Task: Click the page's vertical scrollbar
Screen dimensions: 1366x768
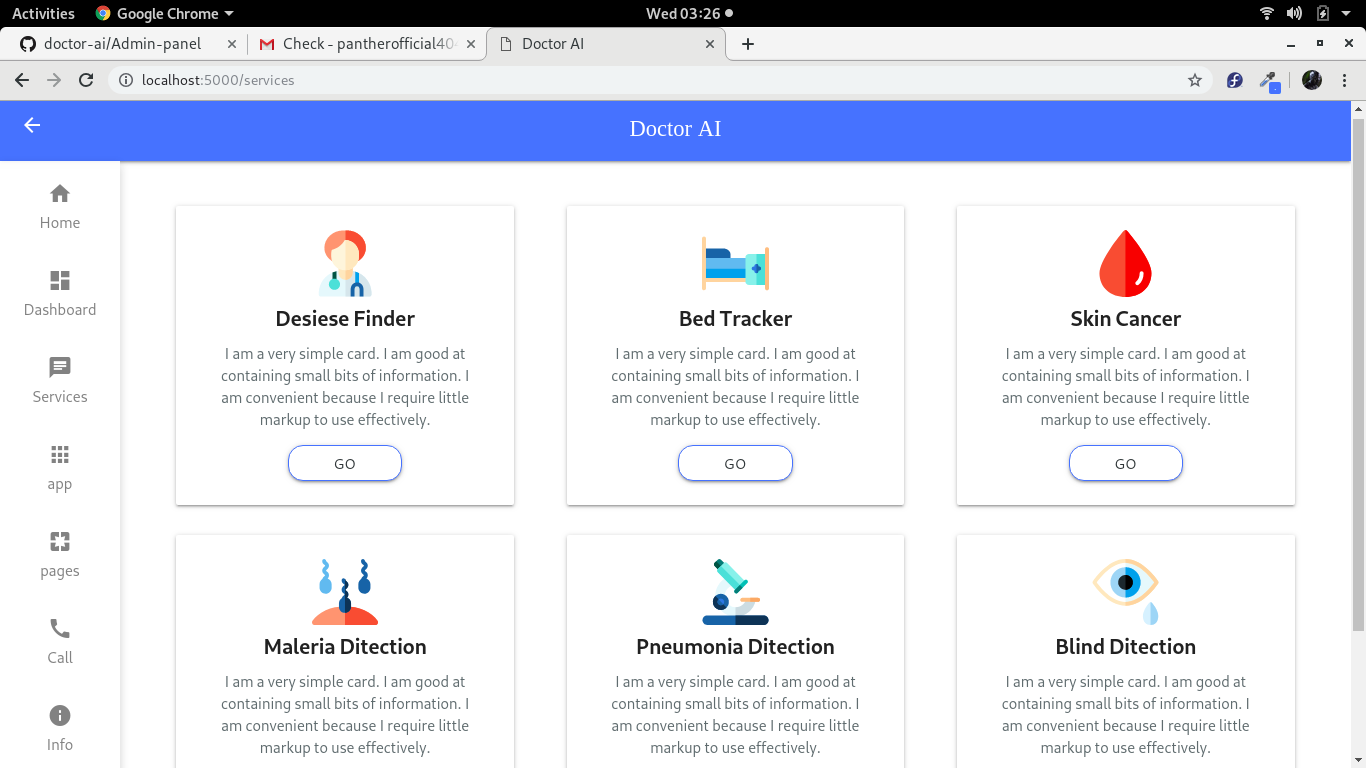Action: [1358, 375]
